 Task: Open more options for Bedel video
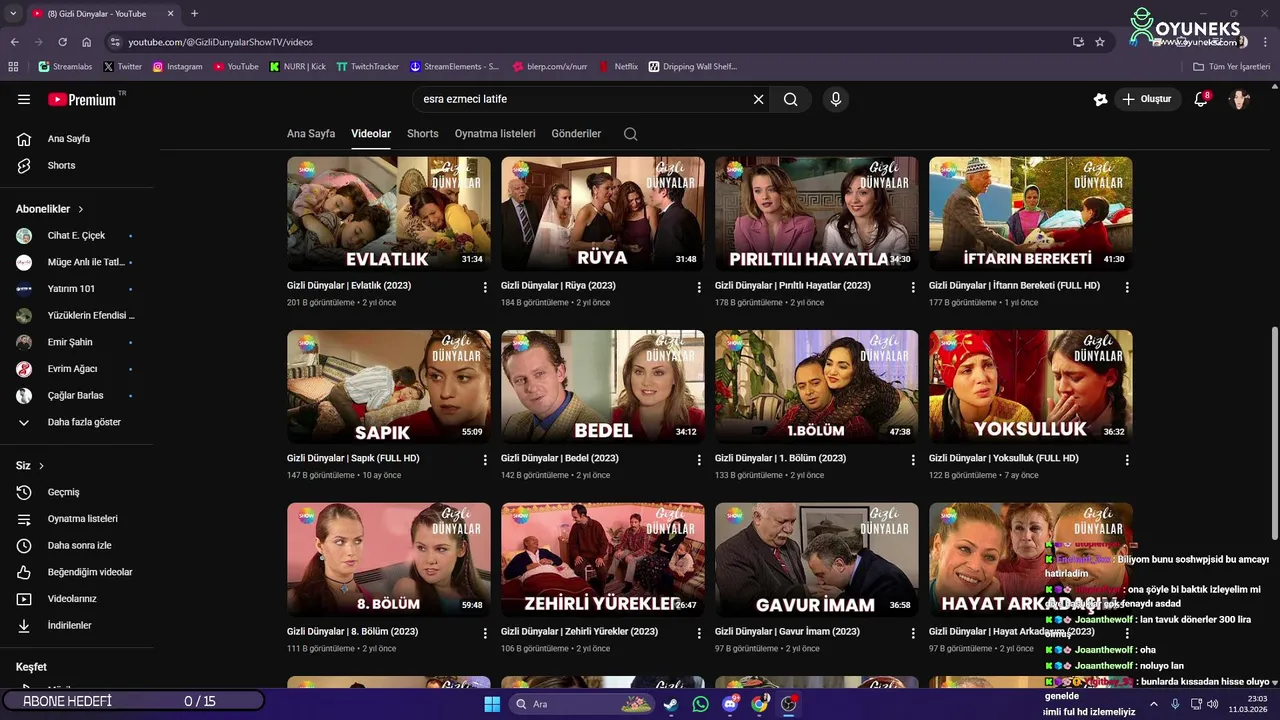(699, 460)
